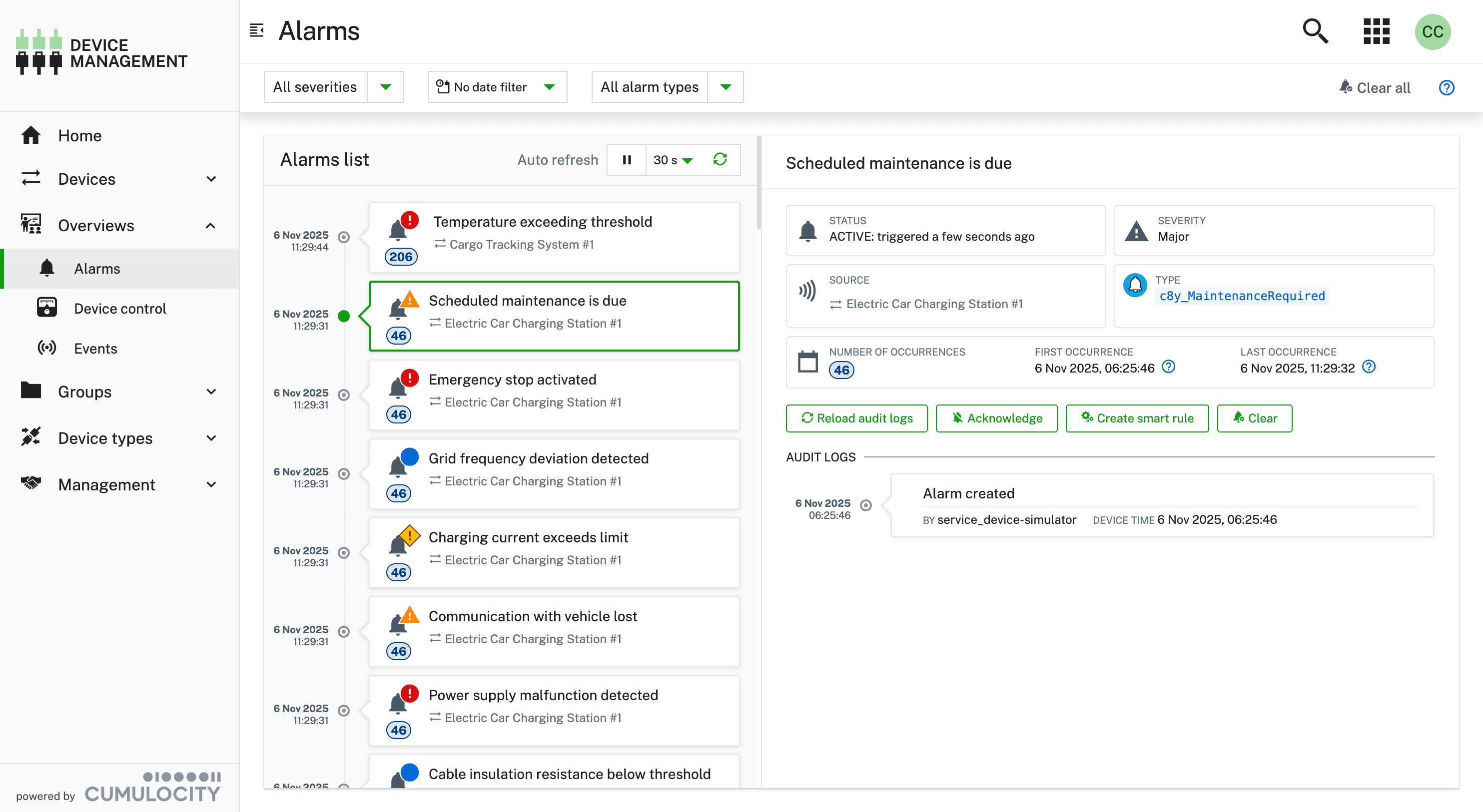The height and width of the screenshot is (812, 1483).
Task: Click the refresh alarms list icon
Action: pyautogui.click(x=720, y=159)
